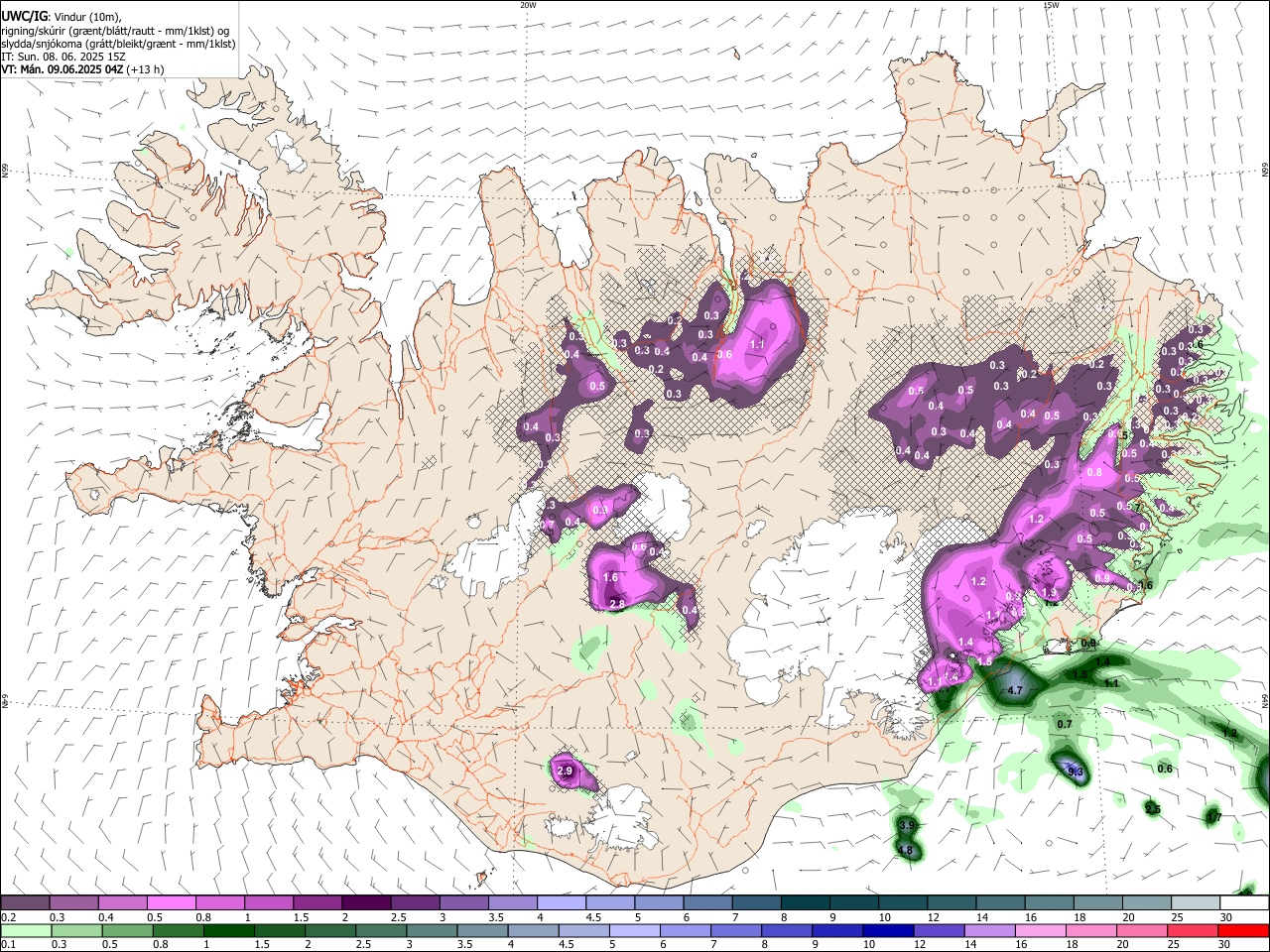Click the 15W longitude label on the top edge
Screen dimensions: 1270x952
click(1051, 5)
